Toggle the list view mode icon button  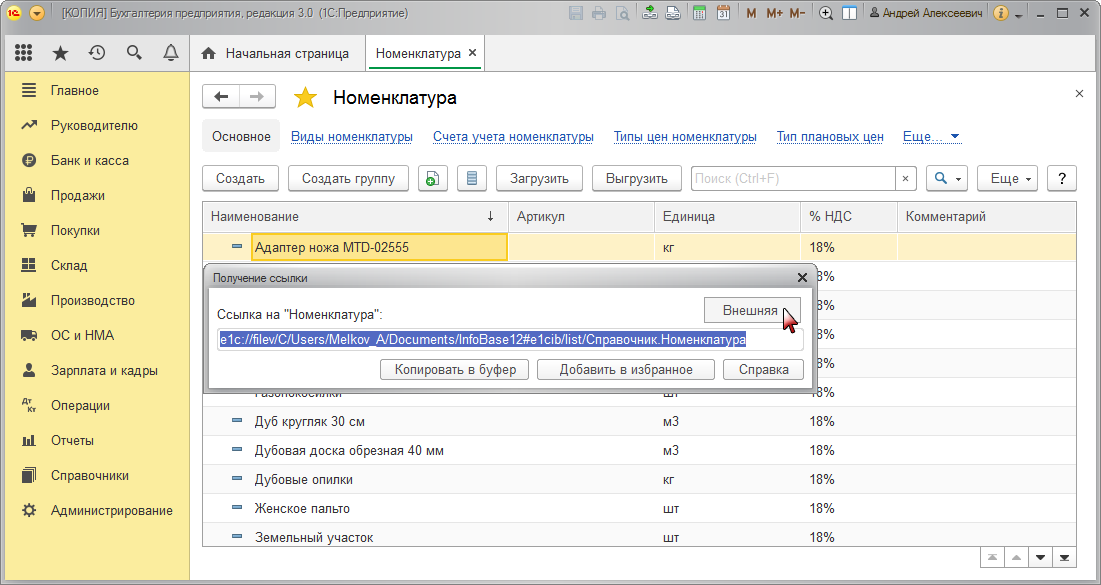click(x=472, y=178)
